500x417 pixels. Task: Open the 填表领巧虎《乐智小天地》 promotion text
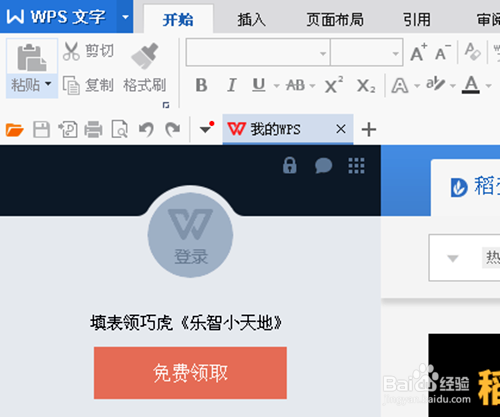(186, 323)
